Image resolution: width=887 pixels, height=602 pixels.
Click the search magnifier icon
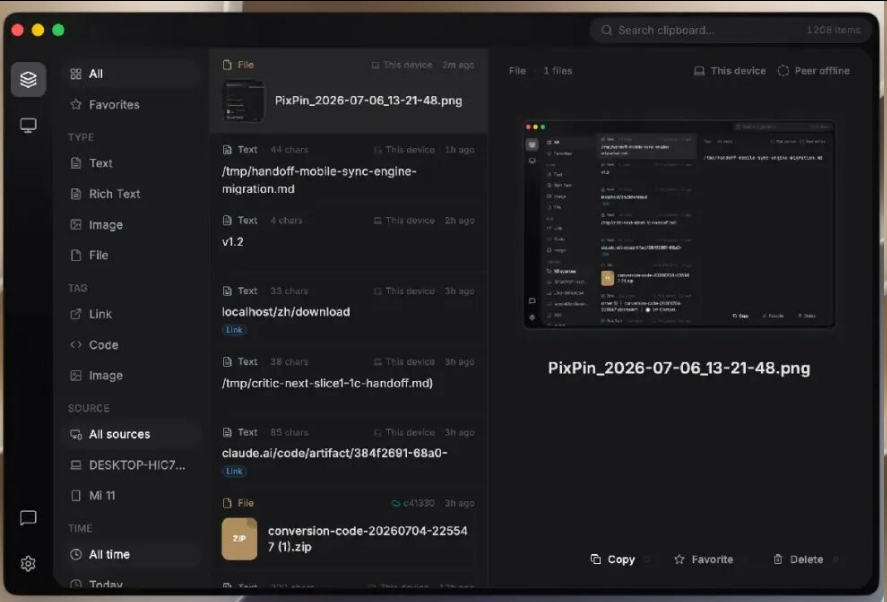(x=606, y=30)
